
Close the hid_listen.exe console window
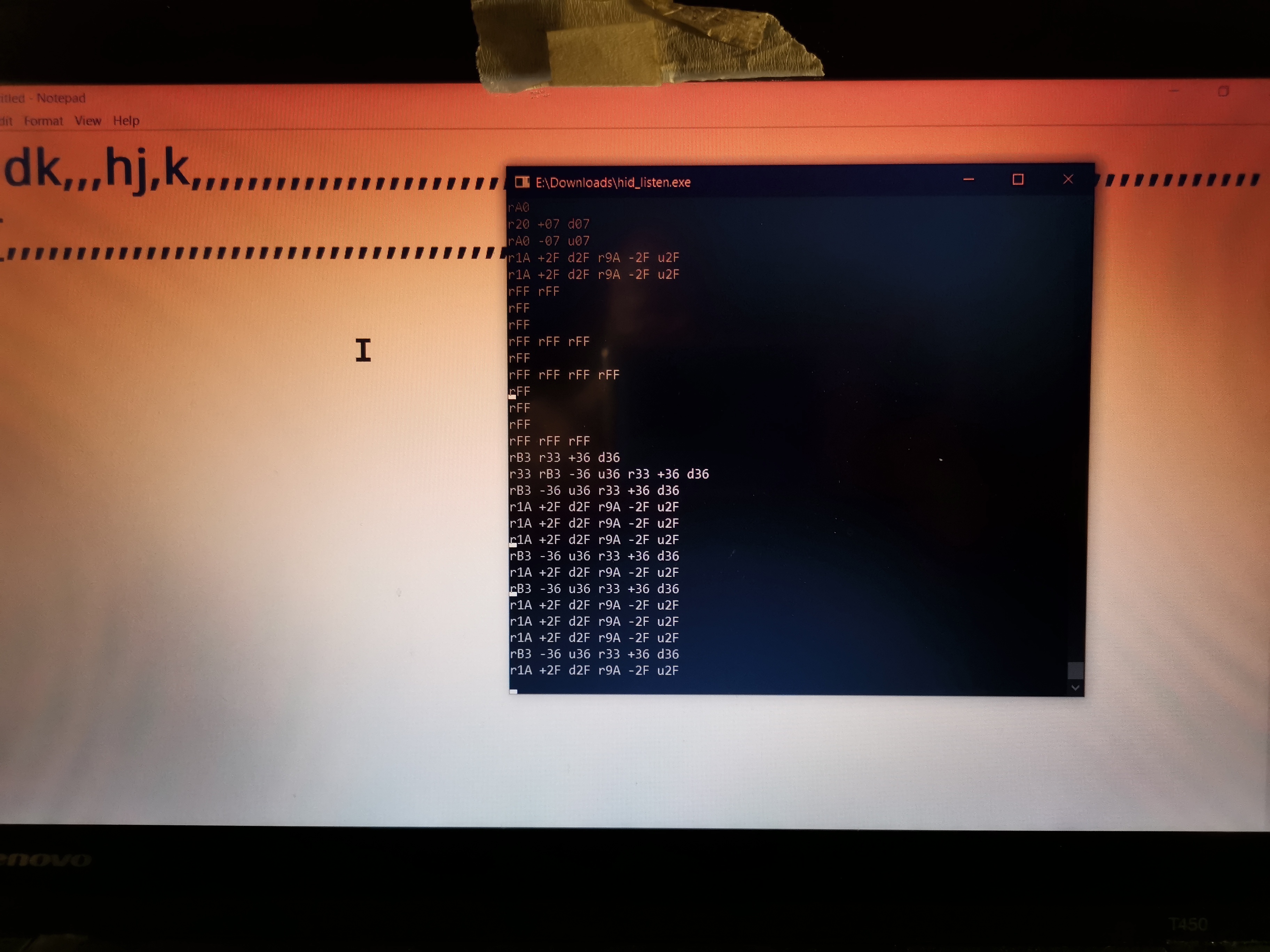[x=1068, y=180]
